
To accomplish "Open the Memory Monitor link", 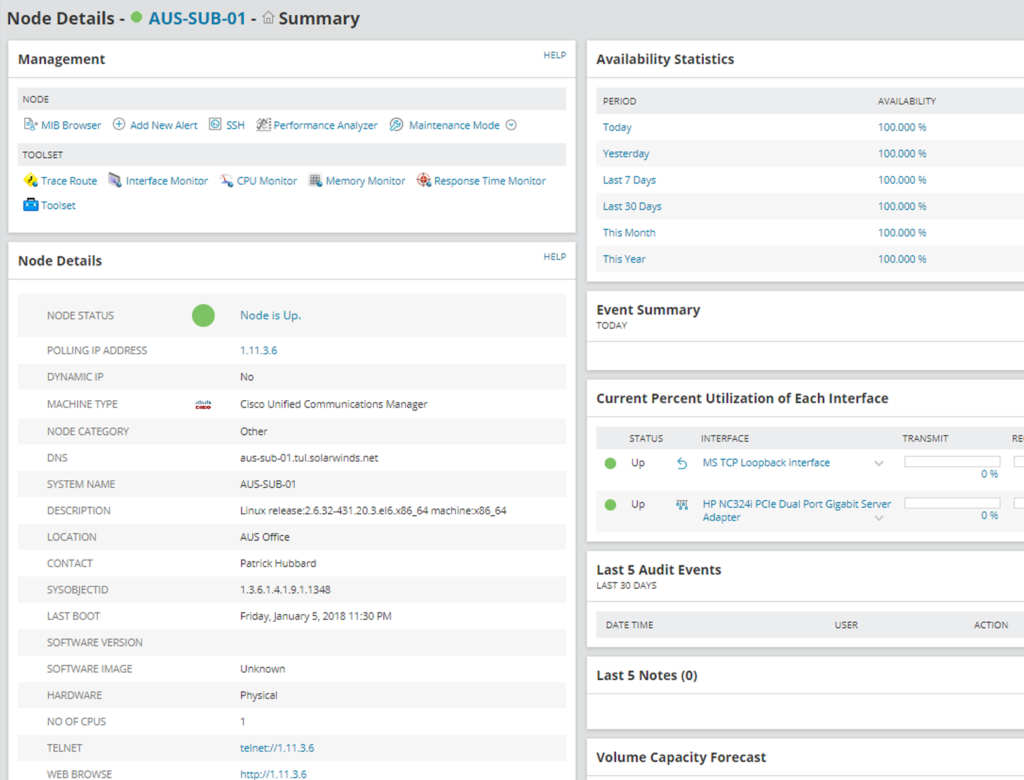I will [x=365, y=181].
